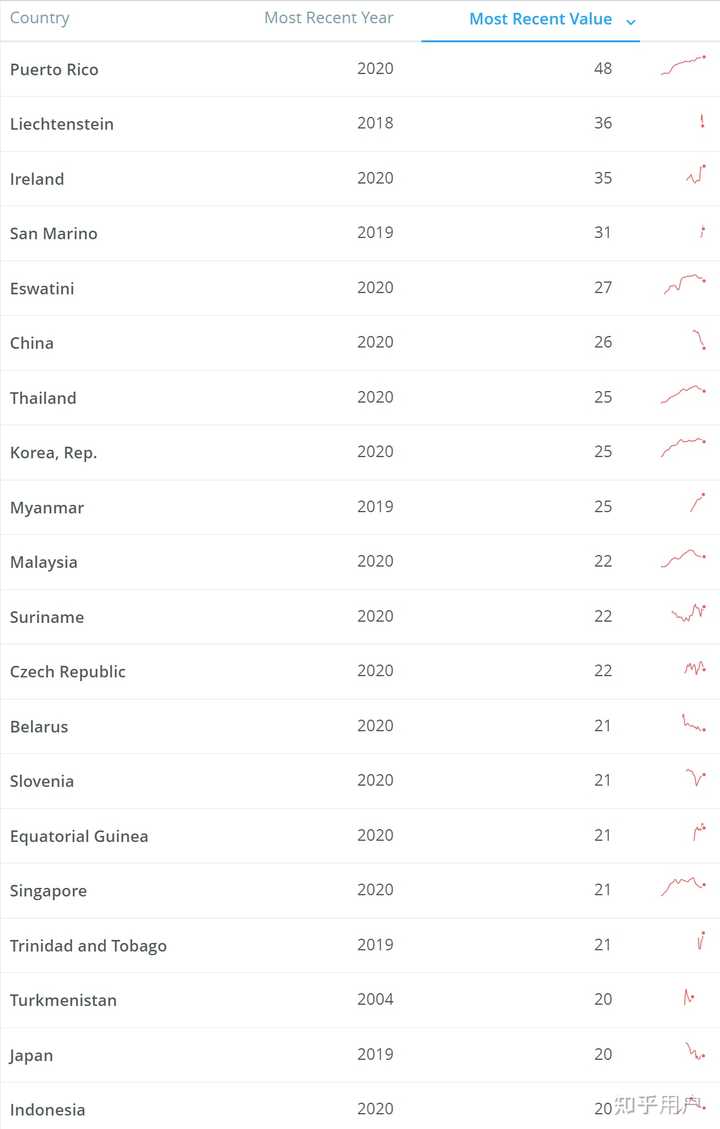This screenshot has width=720, height=1129.
Task: Click the Japan row value 20
Action: pyautogui.click(x=603, y=1054)
